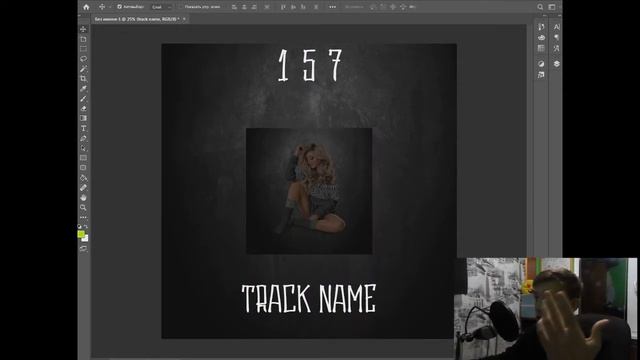
Task: Toggle the Auto-Select checkbox
Action: [x=120, y=7]
